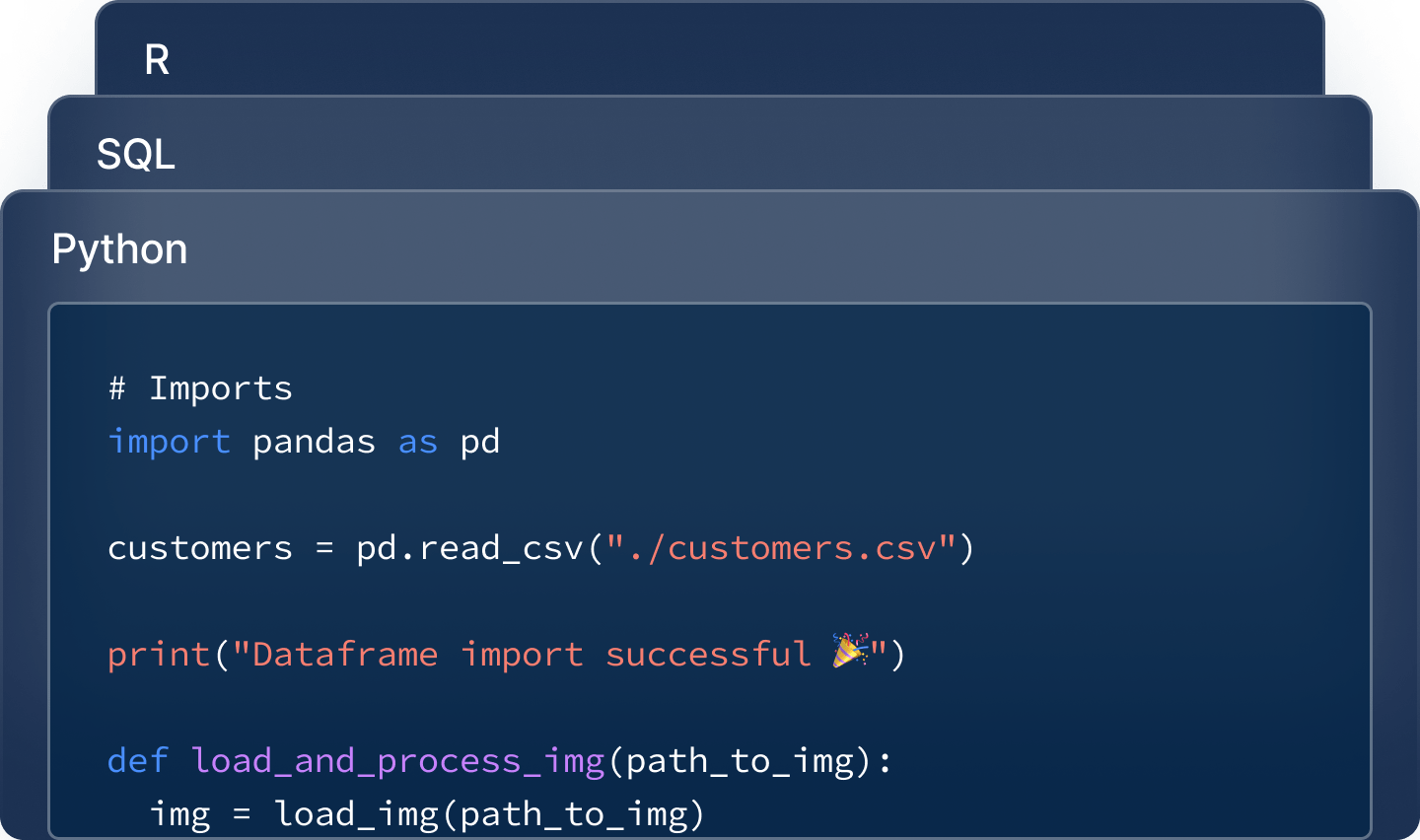Click the "pandas" module name

[314, 442]
